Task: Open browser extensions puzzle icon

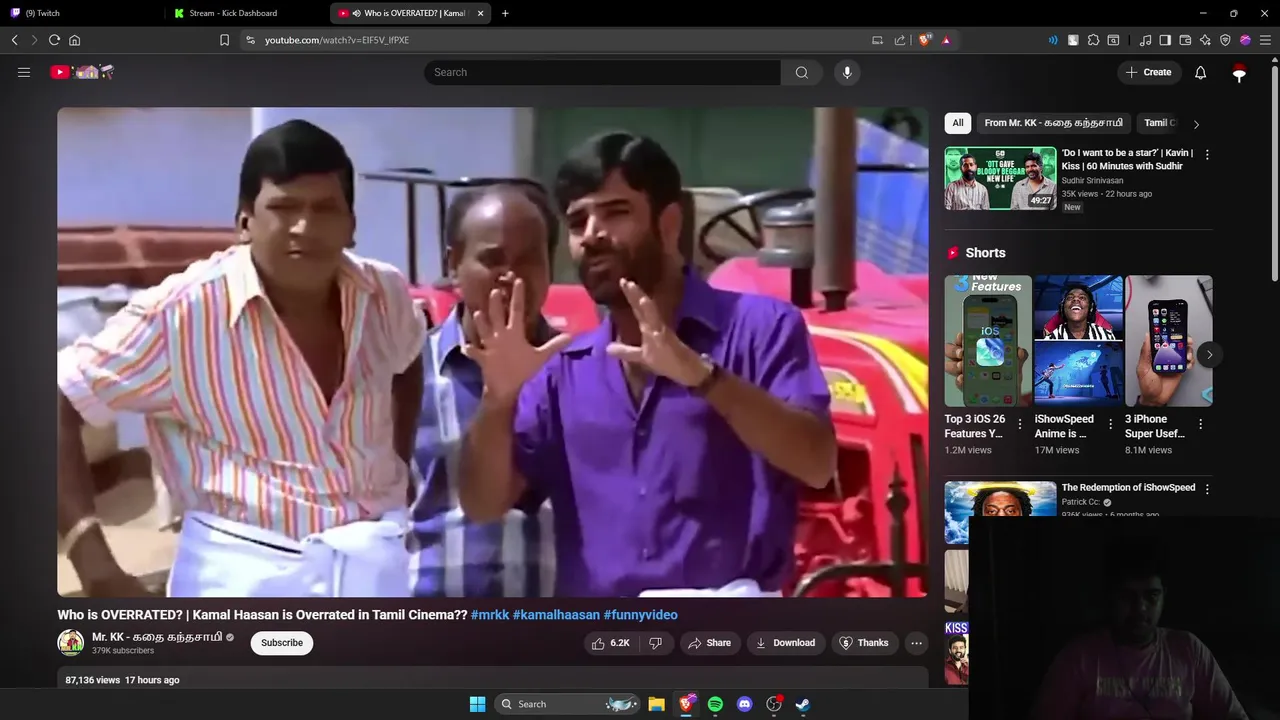Action: click(1093, 40)
